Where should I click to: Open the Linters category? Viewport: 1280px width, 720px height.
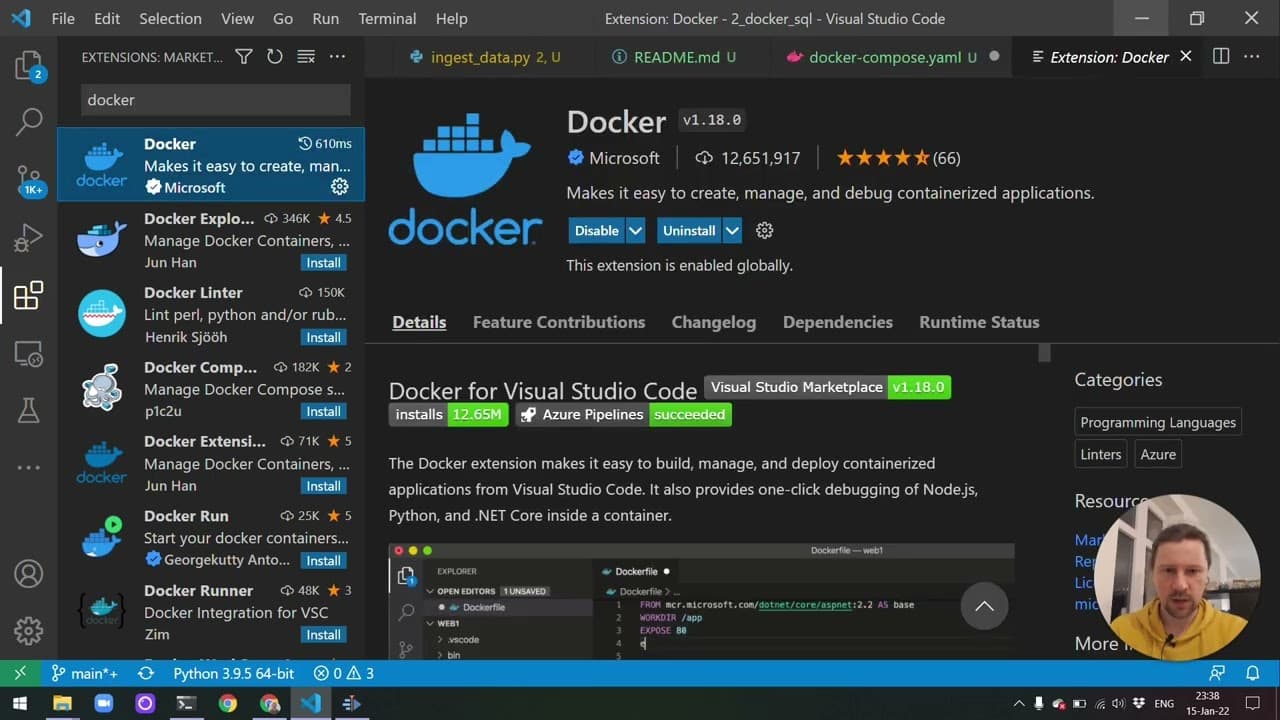[1101, 454]
